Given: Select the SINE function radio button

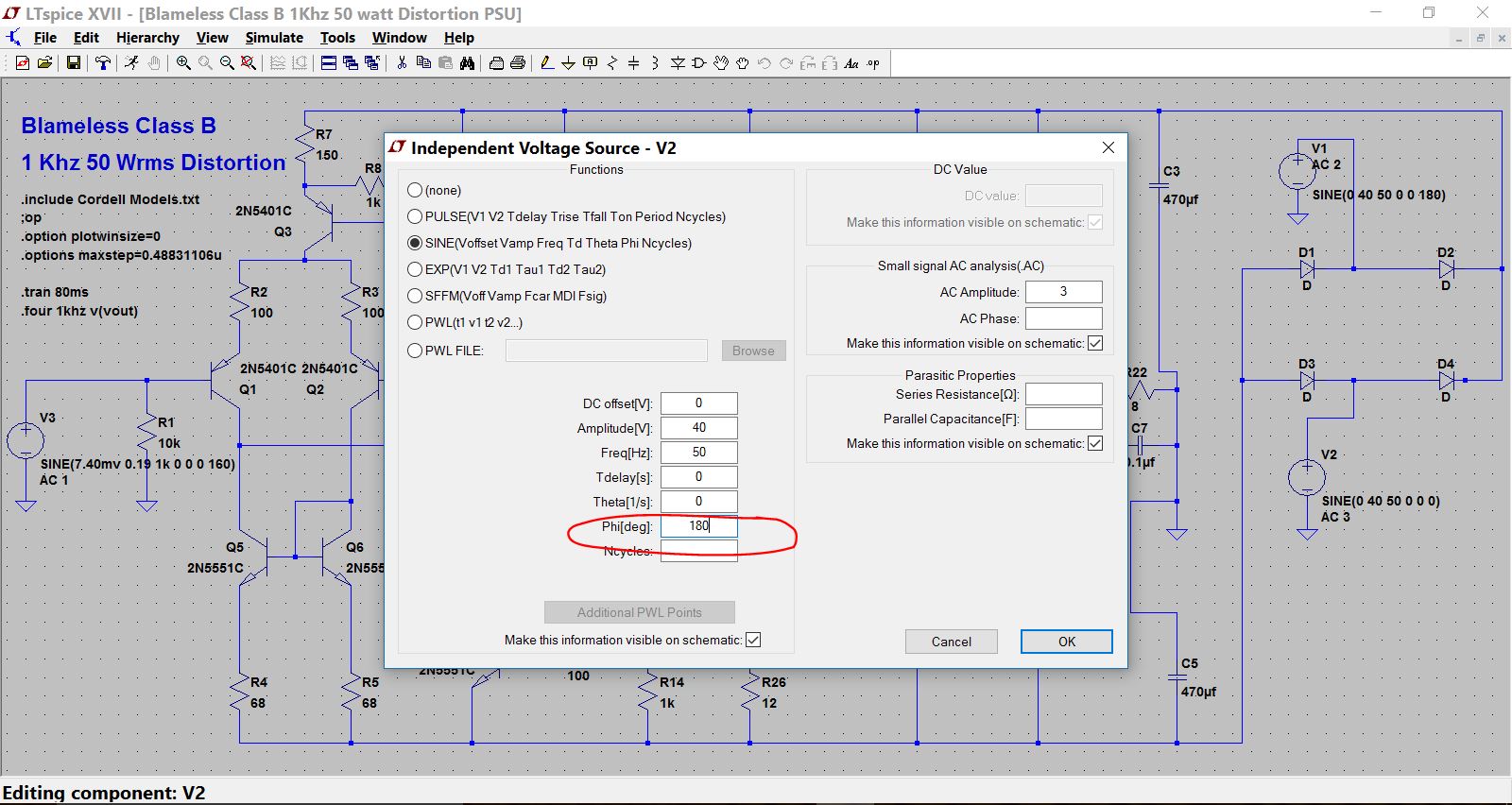Looking at the screenshot, I should (x=415, y=243).
